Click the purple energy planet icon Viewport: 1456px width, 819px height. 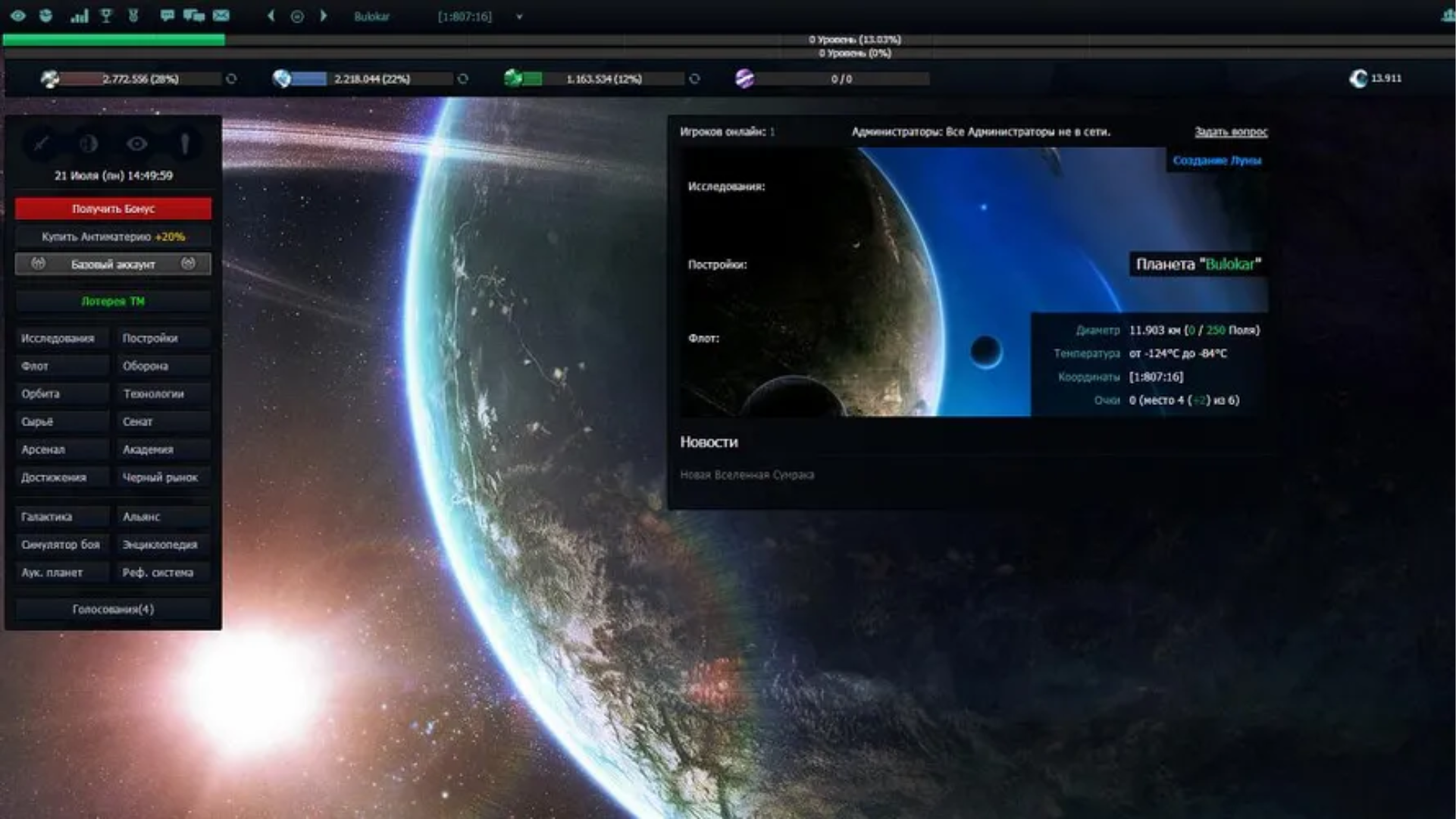[744, 79]
